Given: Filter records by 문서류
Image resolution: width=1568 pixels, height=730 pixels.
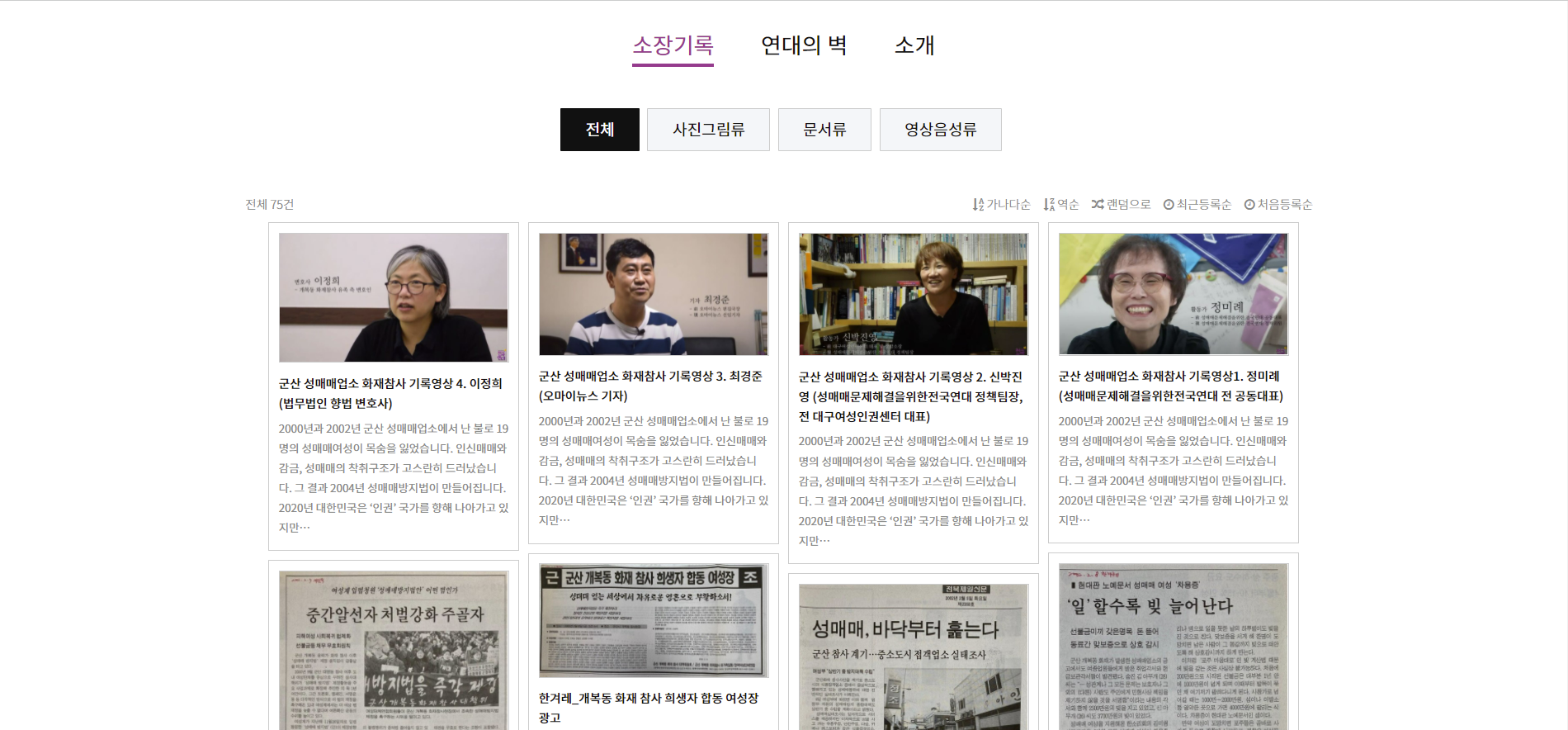Looking at the screenshot, I should click(824, 130).
